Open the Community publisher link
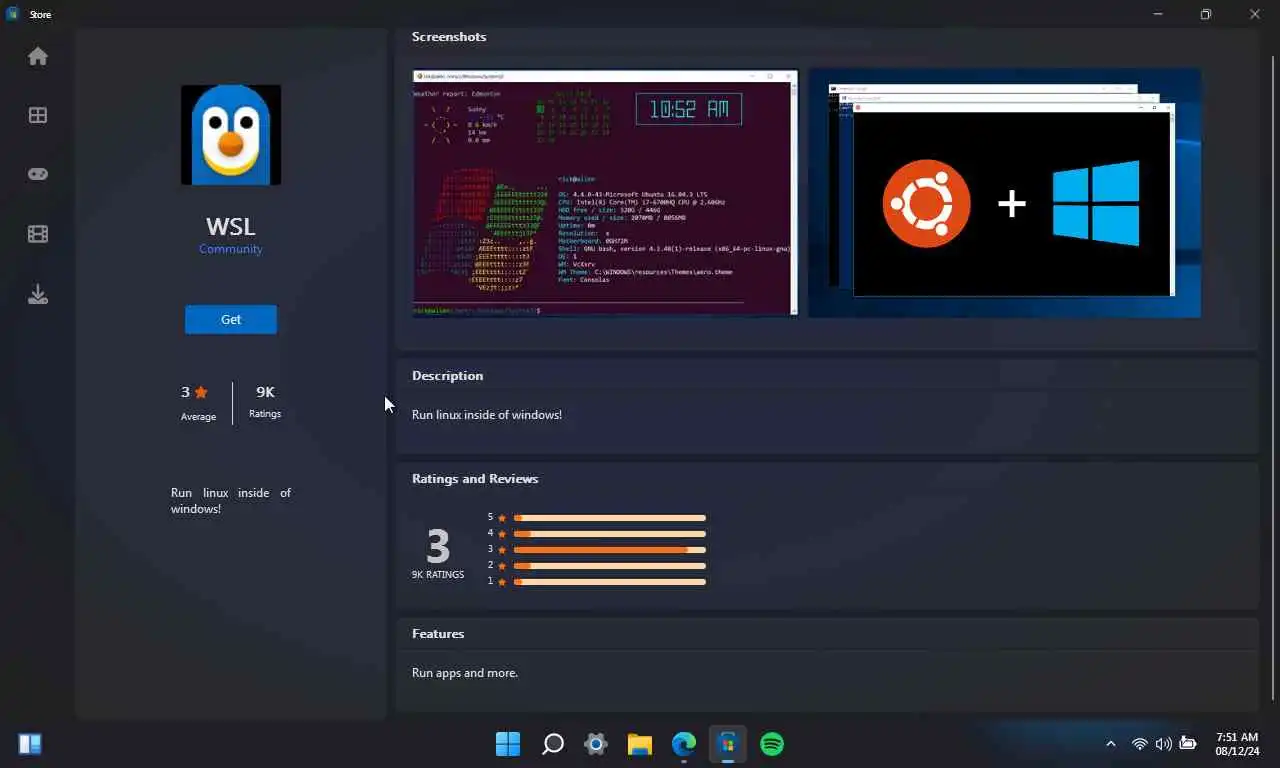Image resolution: width=1280 pixels, height=768 pixels. 231,249
